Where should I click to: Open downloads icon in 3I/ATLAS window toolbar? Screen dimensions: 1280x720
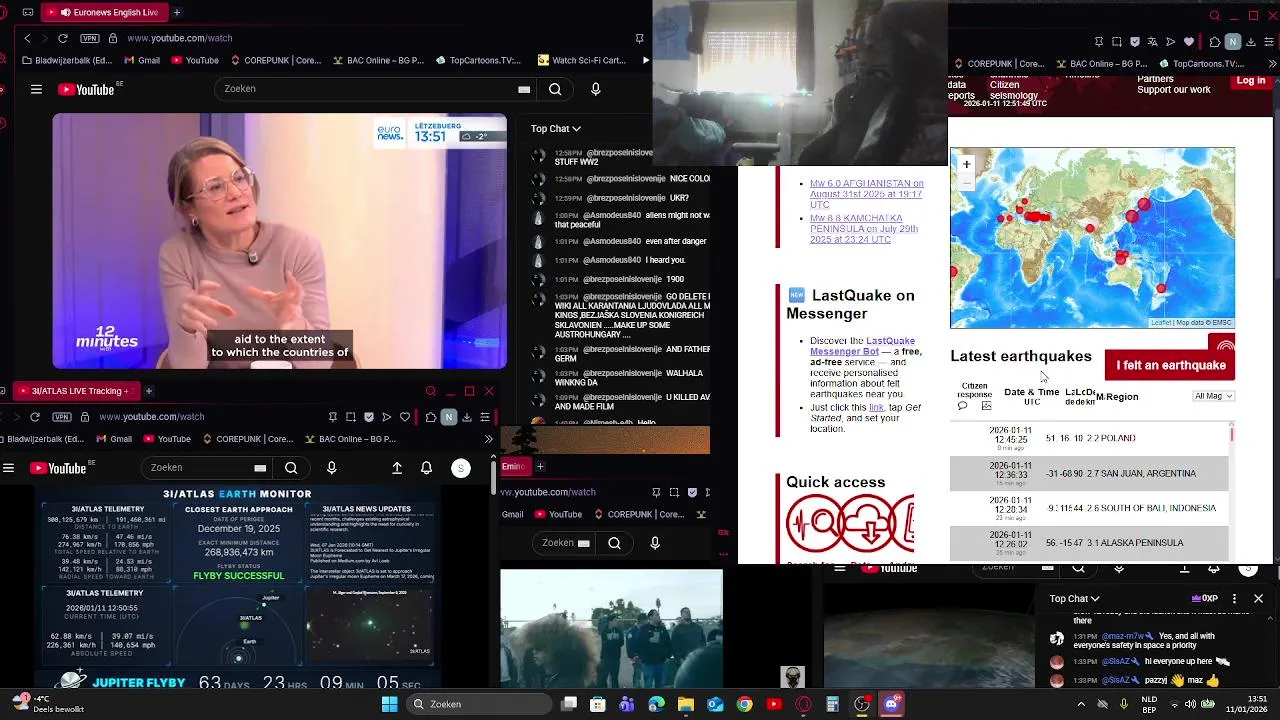coord(467,416)
